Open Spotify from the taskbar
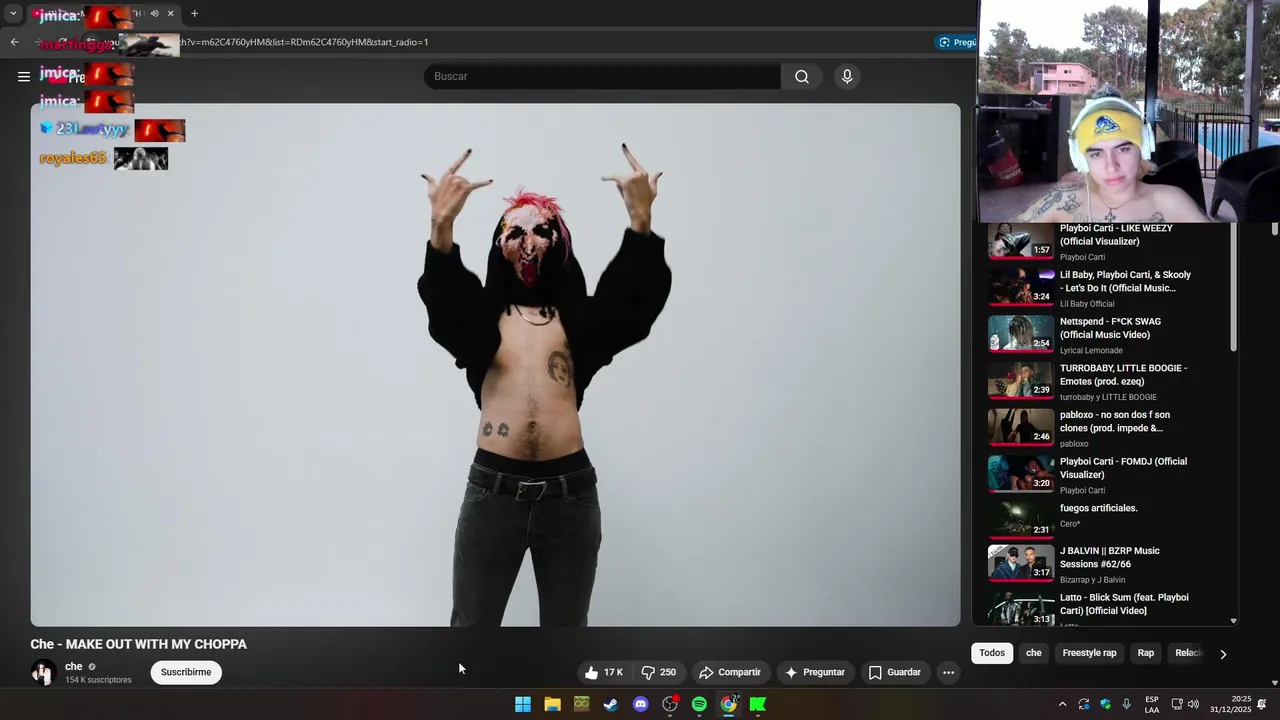 (x=699, y=704)
